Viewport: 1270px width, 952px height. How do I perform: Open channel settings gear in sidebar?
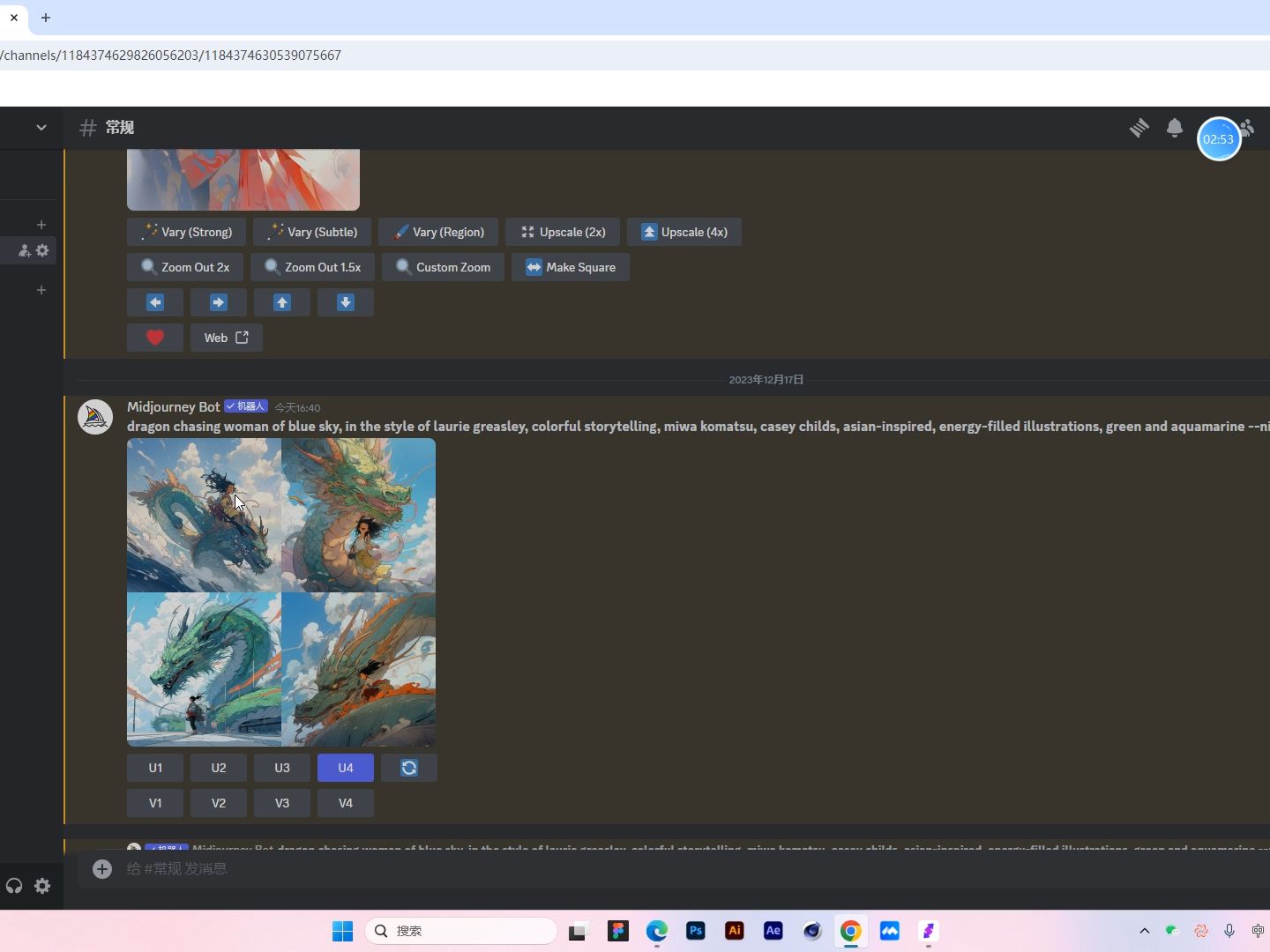click(x=42, y=251)
